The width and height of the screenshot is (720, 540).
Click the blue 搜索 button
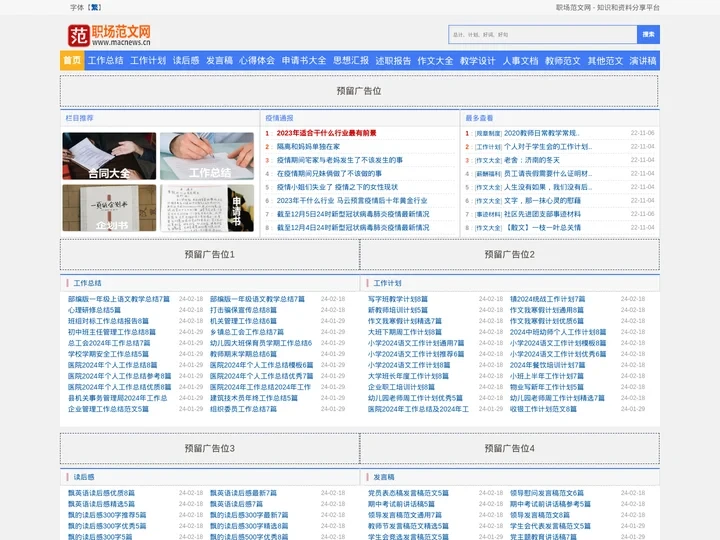point(648,34)
